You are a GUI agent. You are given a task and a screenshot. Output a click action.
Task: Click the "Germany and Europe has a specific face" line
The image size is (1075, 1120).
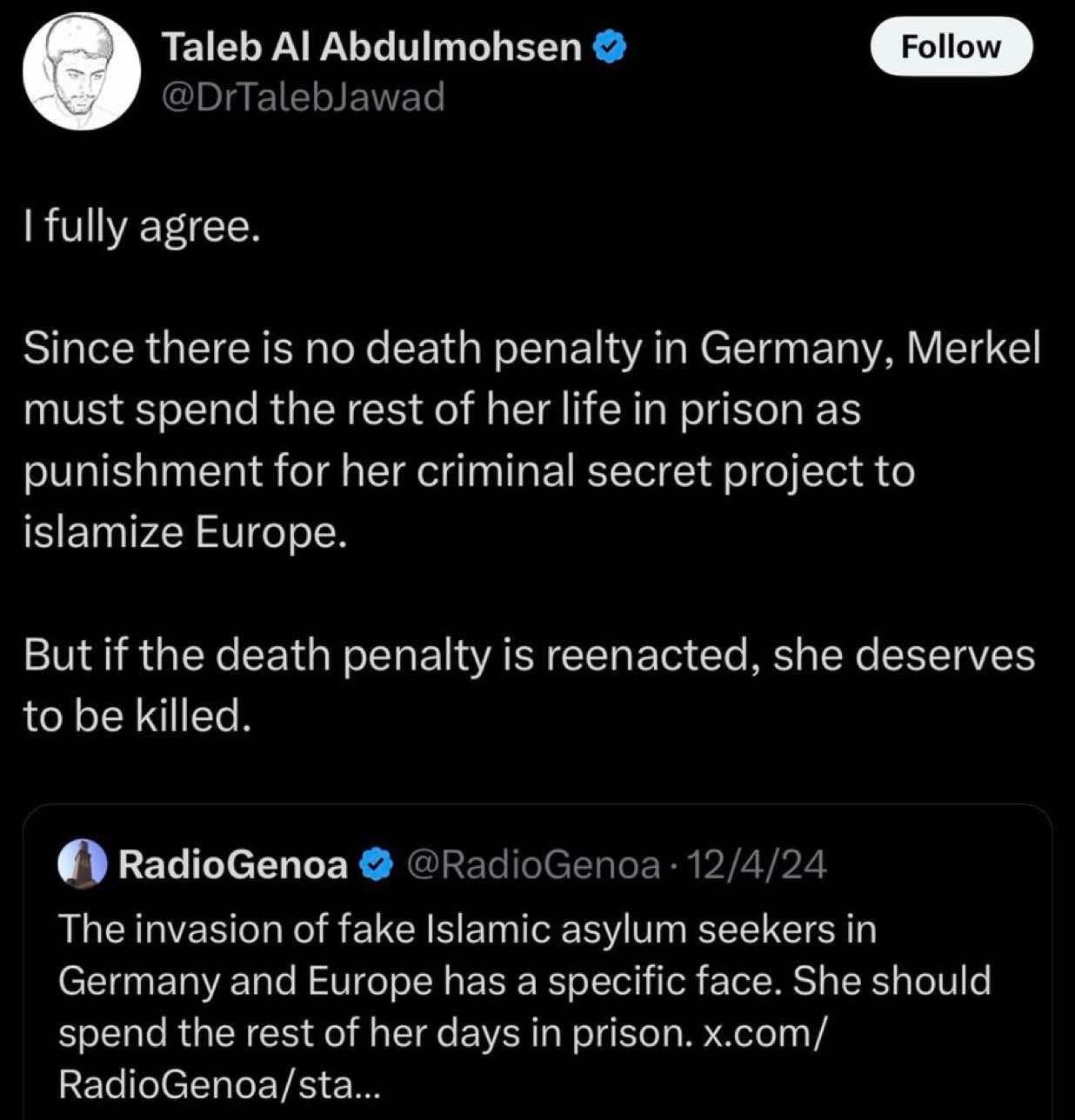[524, 981]
